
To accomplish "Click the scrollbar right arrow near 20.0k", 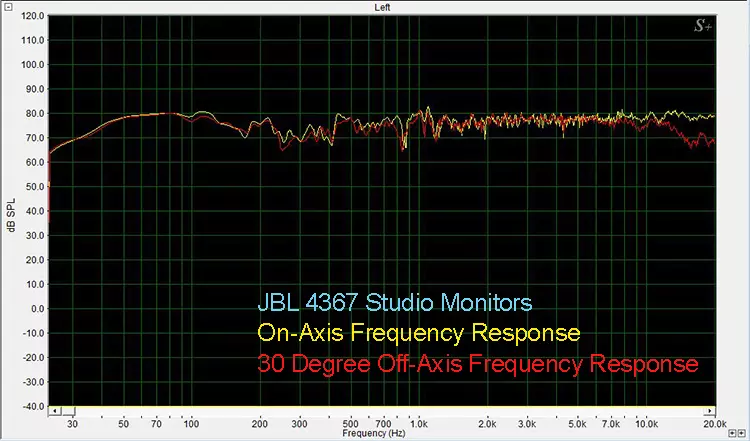I will tap(709, 411).
